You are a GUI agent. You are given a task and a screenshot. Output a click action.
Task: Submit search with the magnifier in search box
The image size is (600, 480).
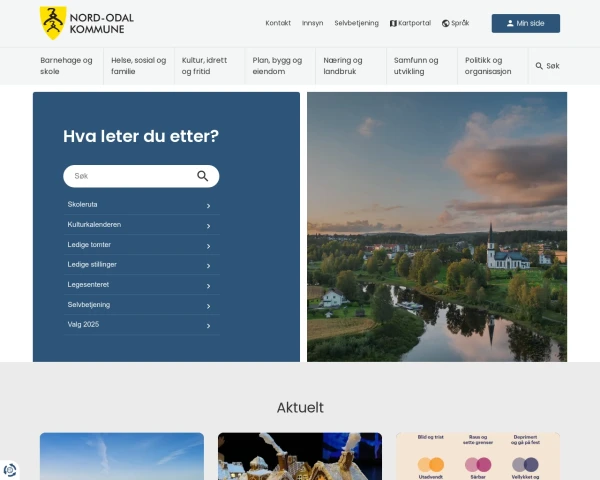[x=202, y=176]
